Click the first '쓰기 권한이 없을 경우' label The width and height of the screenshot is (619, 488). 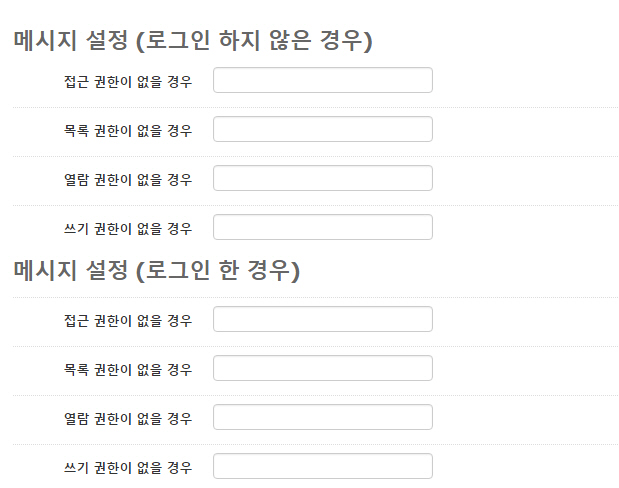127,228
